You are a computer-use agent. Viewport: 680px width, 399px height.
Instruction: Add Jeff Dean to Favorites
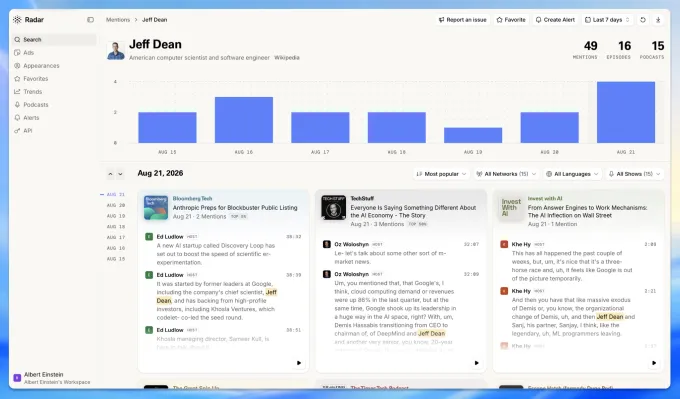(x=511, y=20)
